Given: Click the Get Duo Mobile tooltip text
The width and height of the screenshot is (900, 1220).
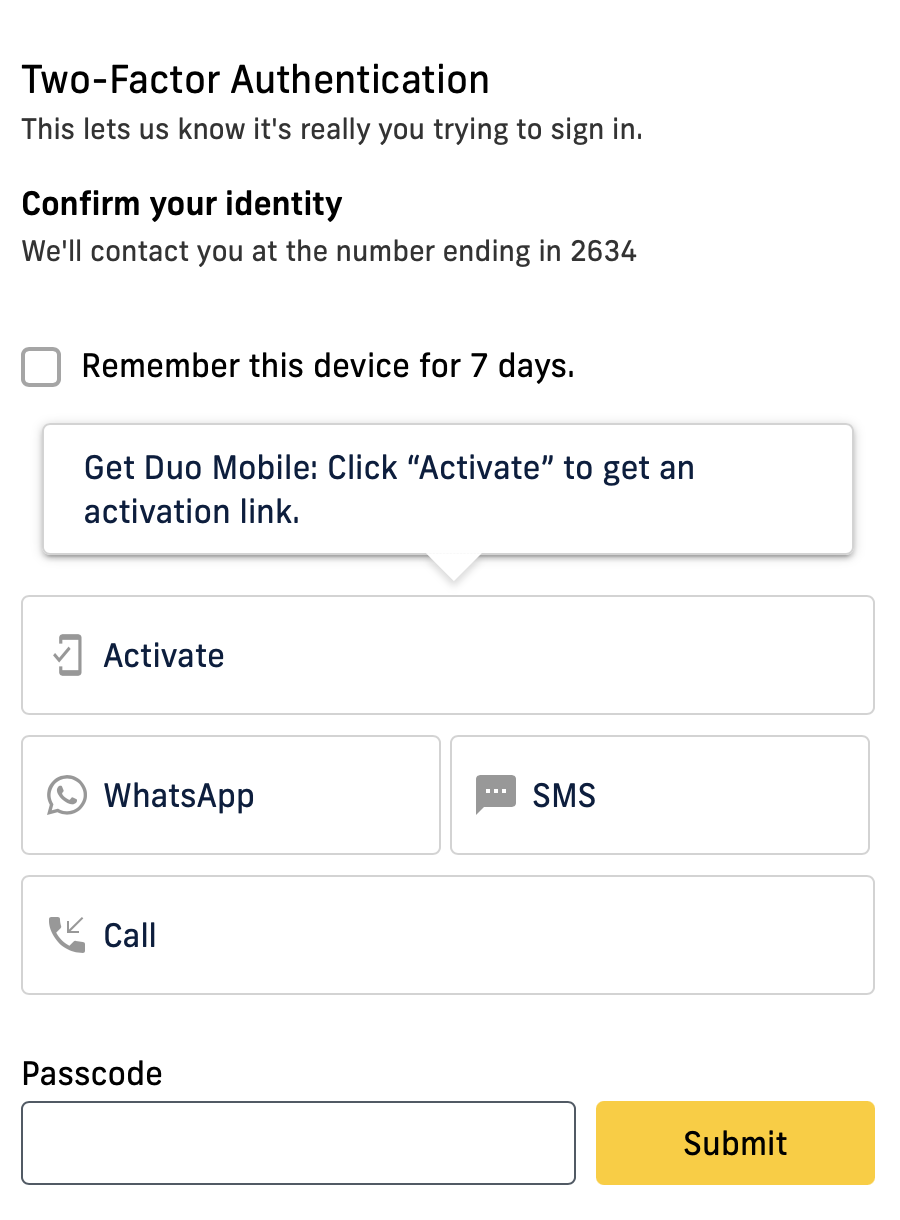Looking at the screenshot, I should pos(389,469).
